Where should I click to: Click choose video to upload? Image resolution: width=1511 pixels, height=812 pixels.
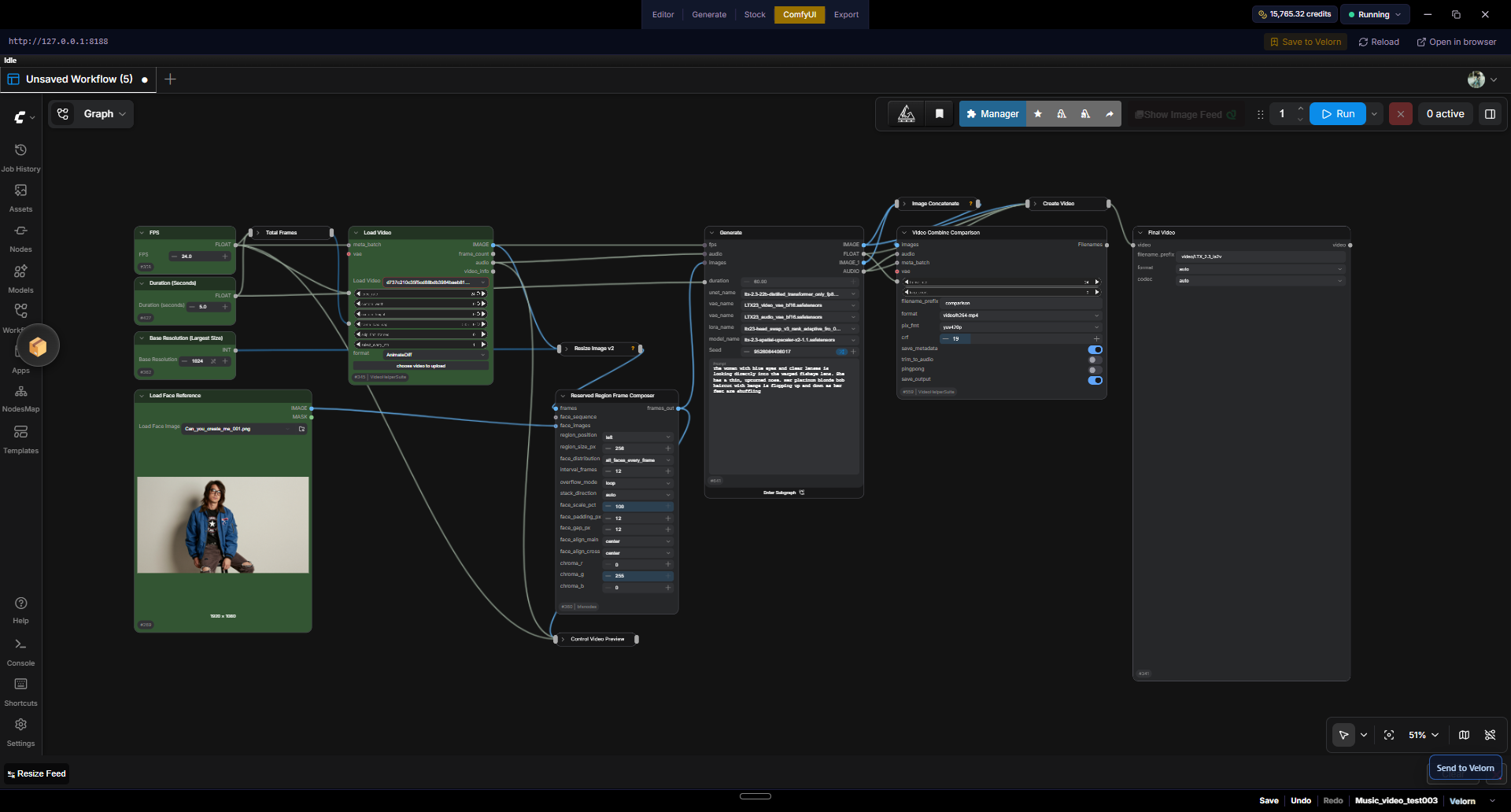coord(421,366)
